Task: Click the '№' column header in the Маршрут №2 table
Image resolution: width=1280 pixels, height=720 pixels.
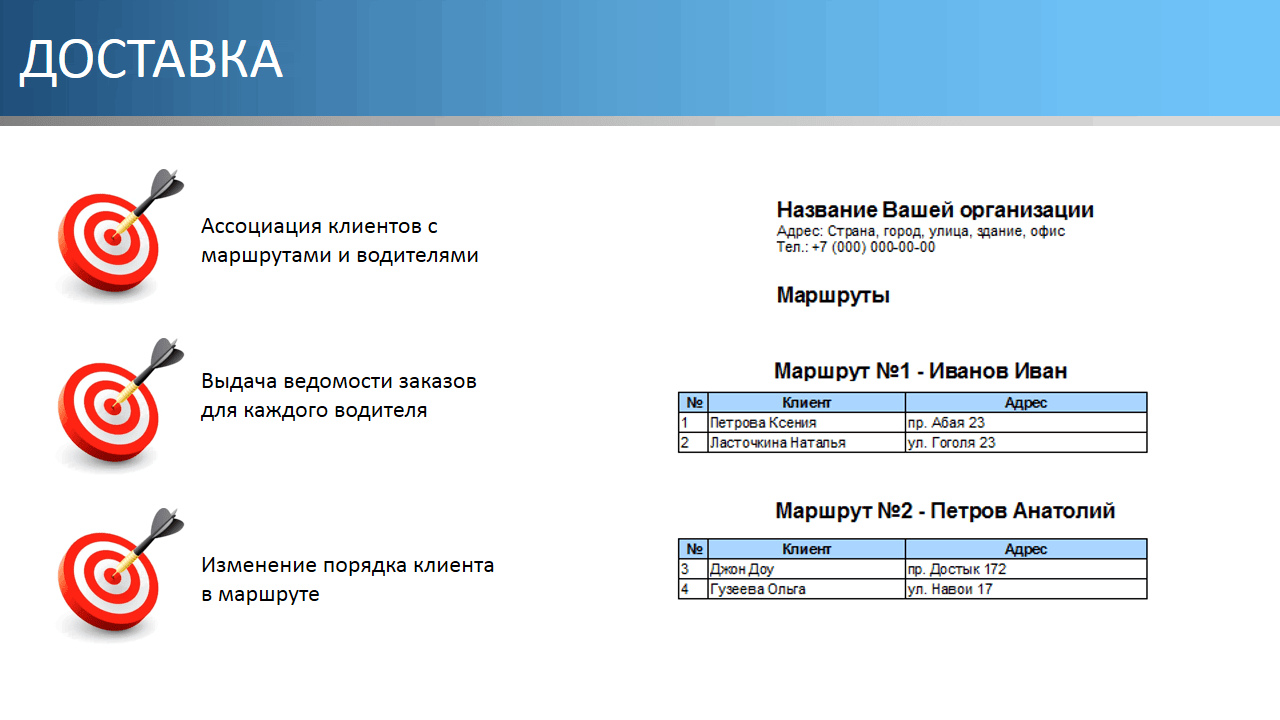Action: pyautogui.click(x=693, y=549)
